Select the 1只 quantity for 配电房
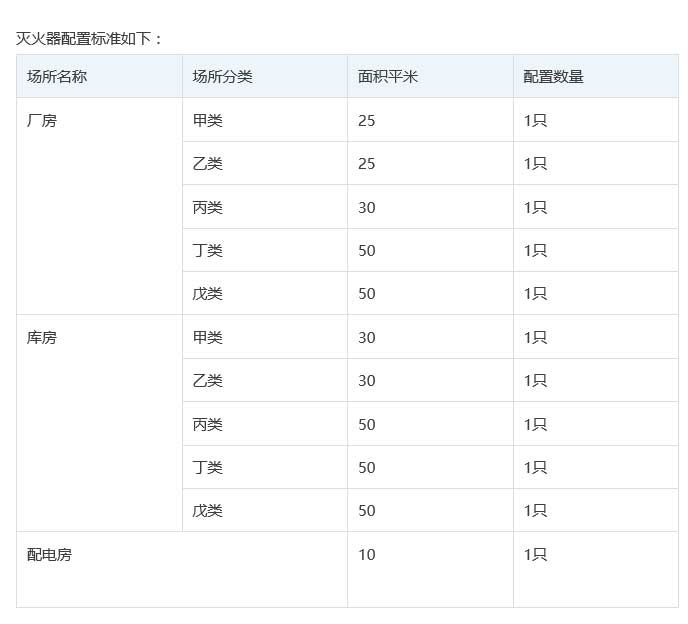Viewport: 688px width, 624px height. click(x=535, y=554)
